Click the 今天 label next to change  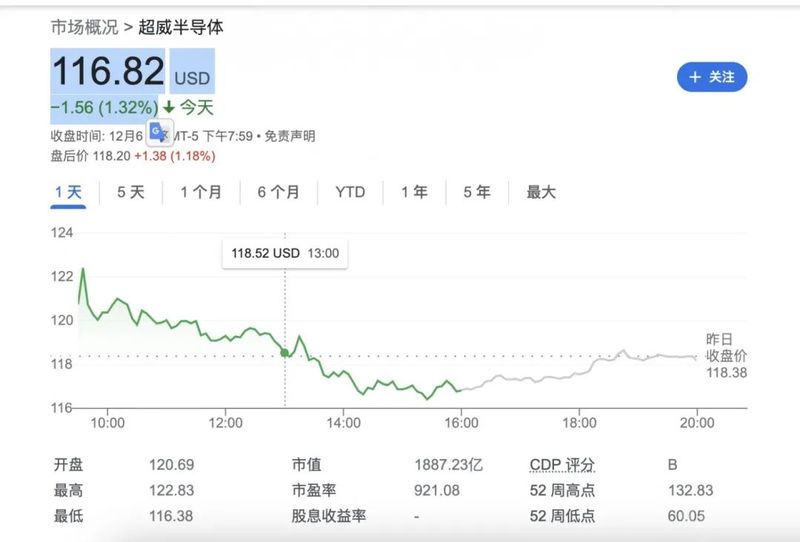pyautogui.click(x=196, y=108)
